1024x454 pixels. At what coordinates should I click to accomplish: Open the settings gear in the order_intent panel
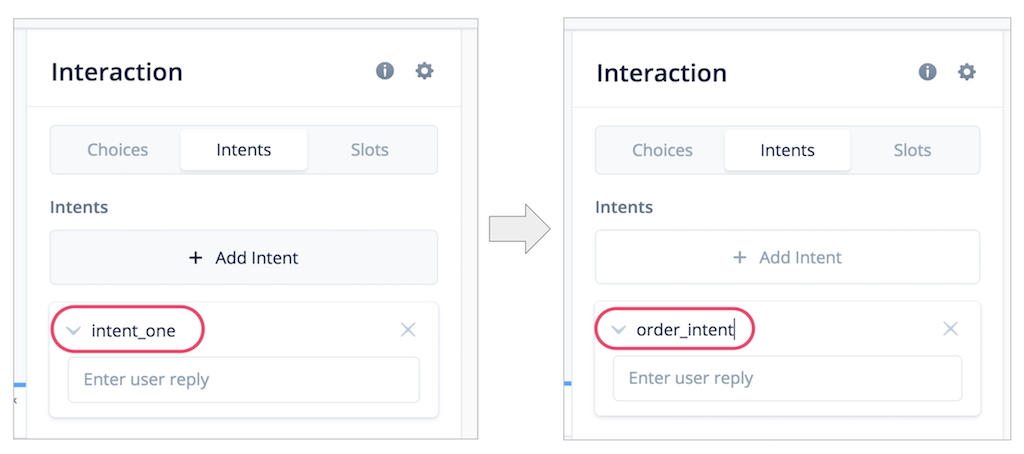coord(967,71)
